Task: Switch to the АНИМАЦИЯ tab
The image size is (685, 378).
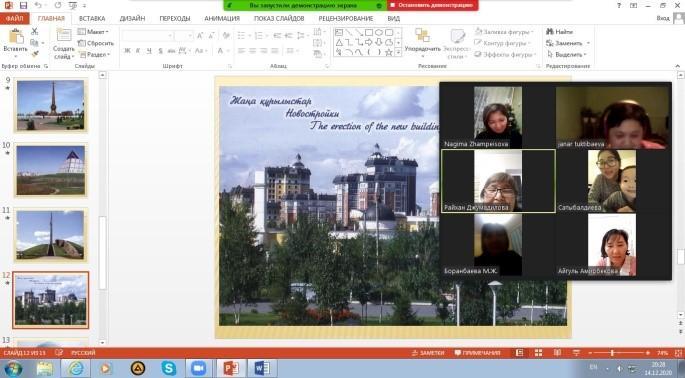Action: [222, 18]
